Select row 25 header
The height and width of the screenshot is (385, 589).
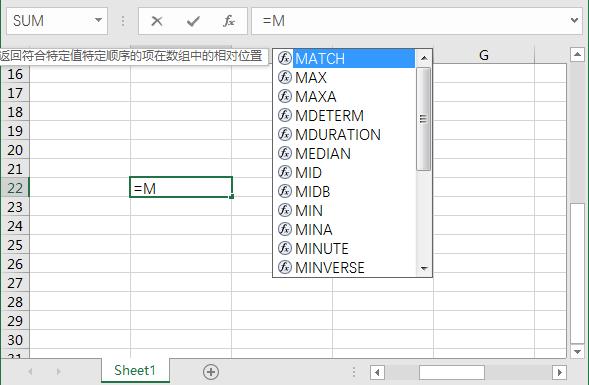point(15,245)
